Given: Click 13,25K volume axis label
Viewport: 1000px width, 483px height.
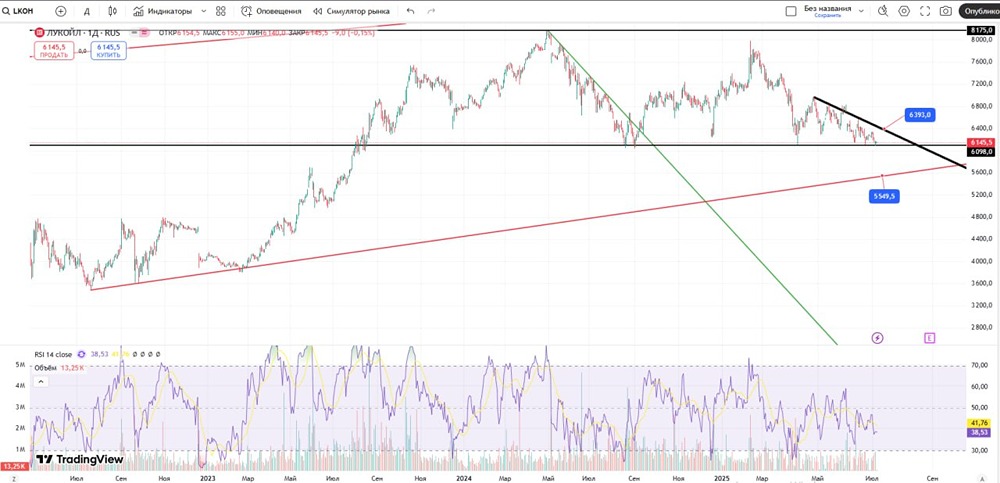Looking at the screenshot, I should [14, 466].
